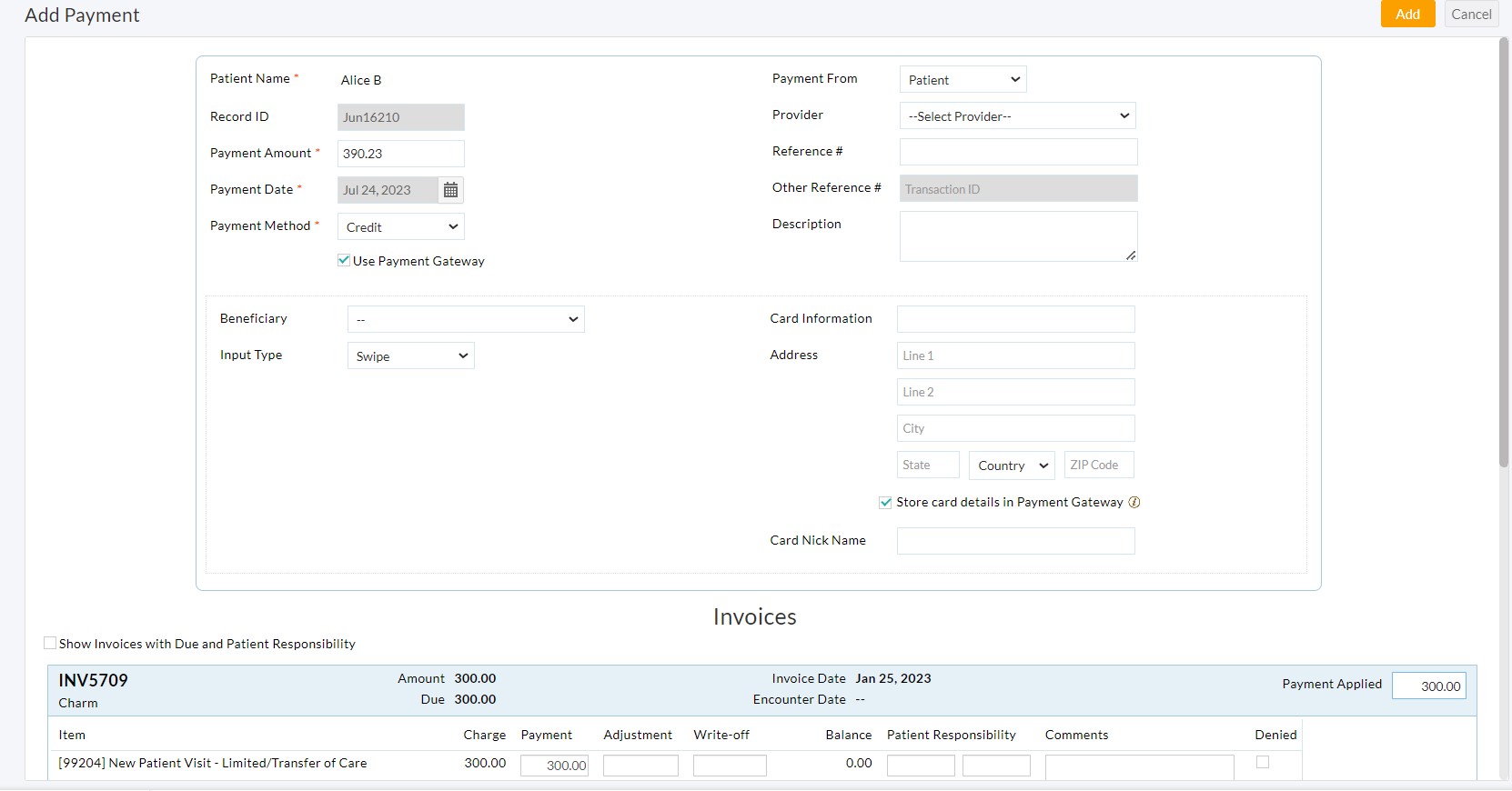Open the Payment Date calendar picker
This screenshot has width=1512, height=791.
coord(450,190)
